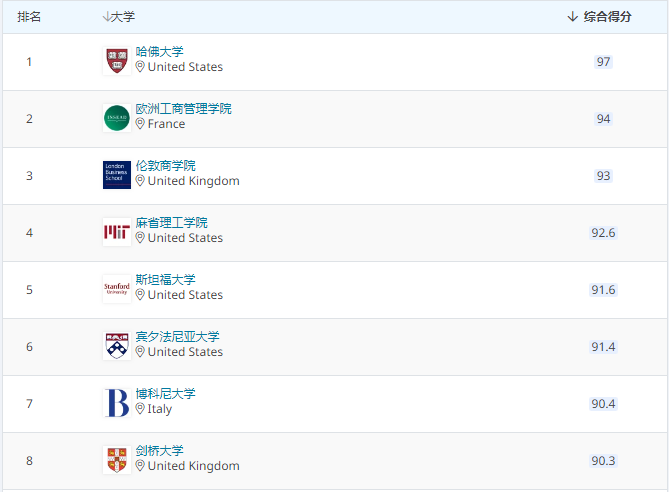
Task: Click United States text under 斯坦福大学
Action: point(185,295)
